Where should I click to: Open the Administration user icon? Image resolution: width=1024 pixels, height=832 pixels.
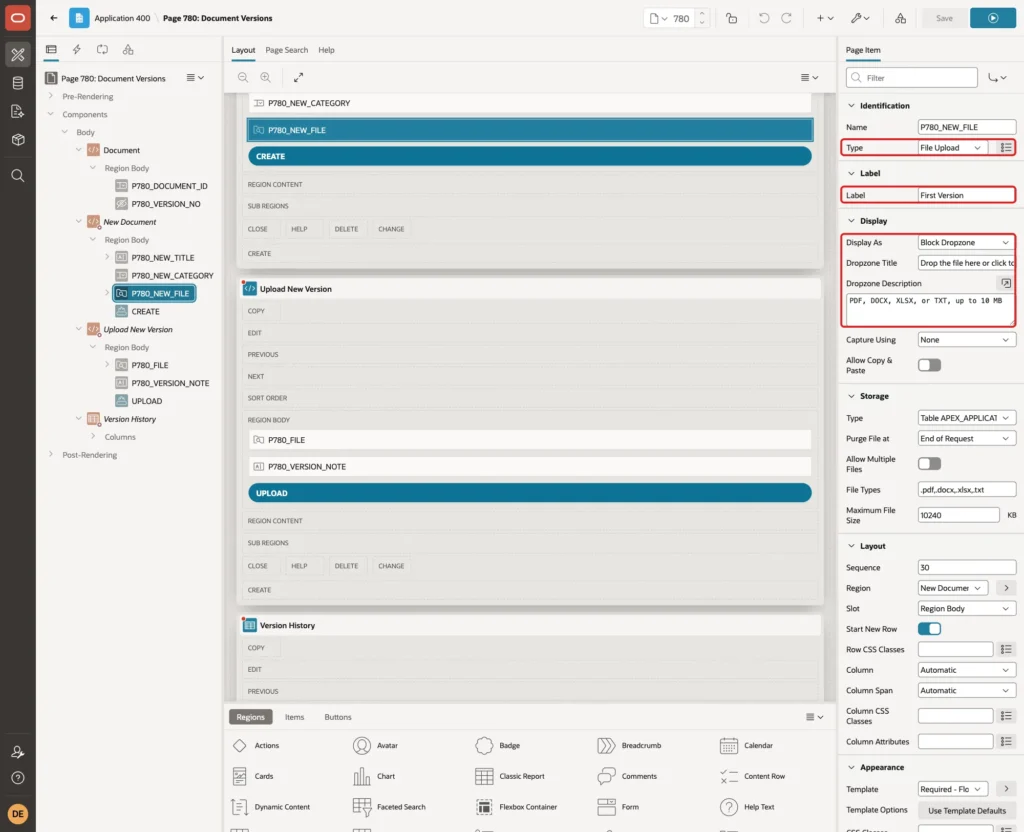(18, 752)
